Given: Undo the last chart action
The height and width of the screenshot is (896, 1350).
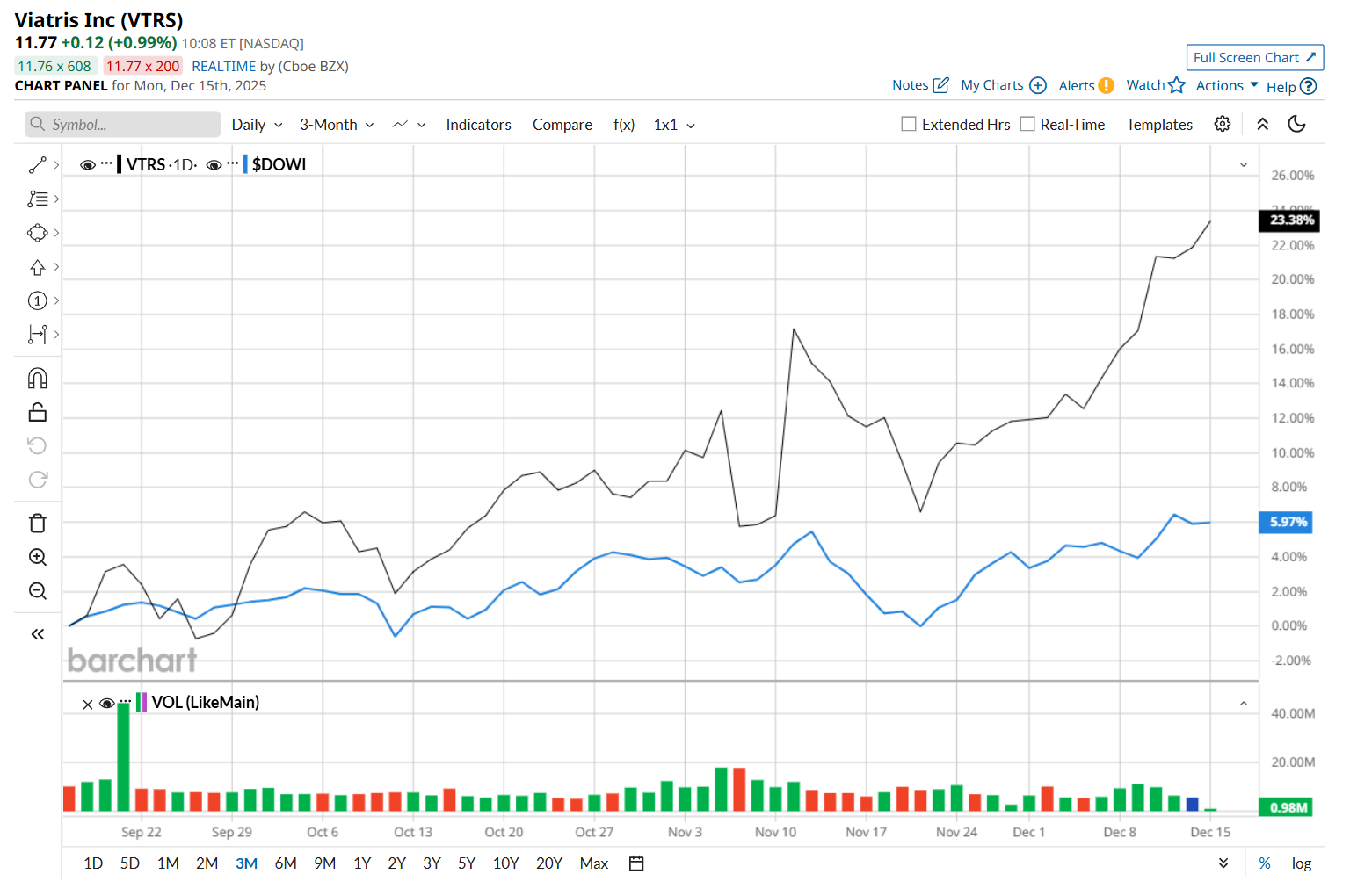Looking at the screenshot, I should tap(37, 445).
